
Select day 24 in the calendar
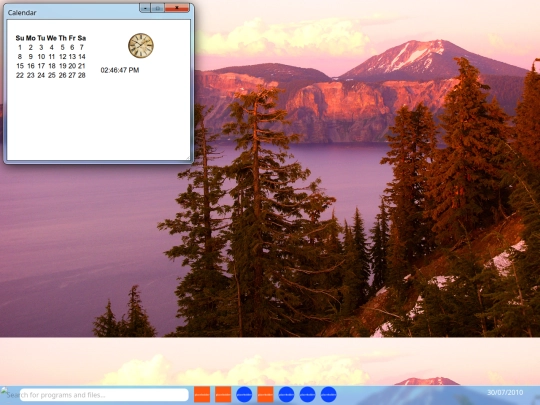41,75
